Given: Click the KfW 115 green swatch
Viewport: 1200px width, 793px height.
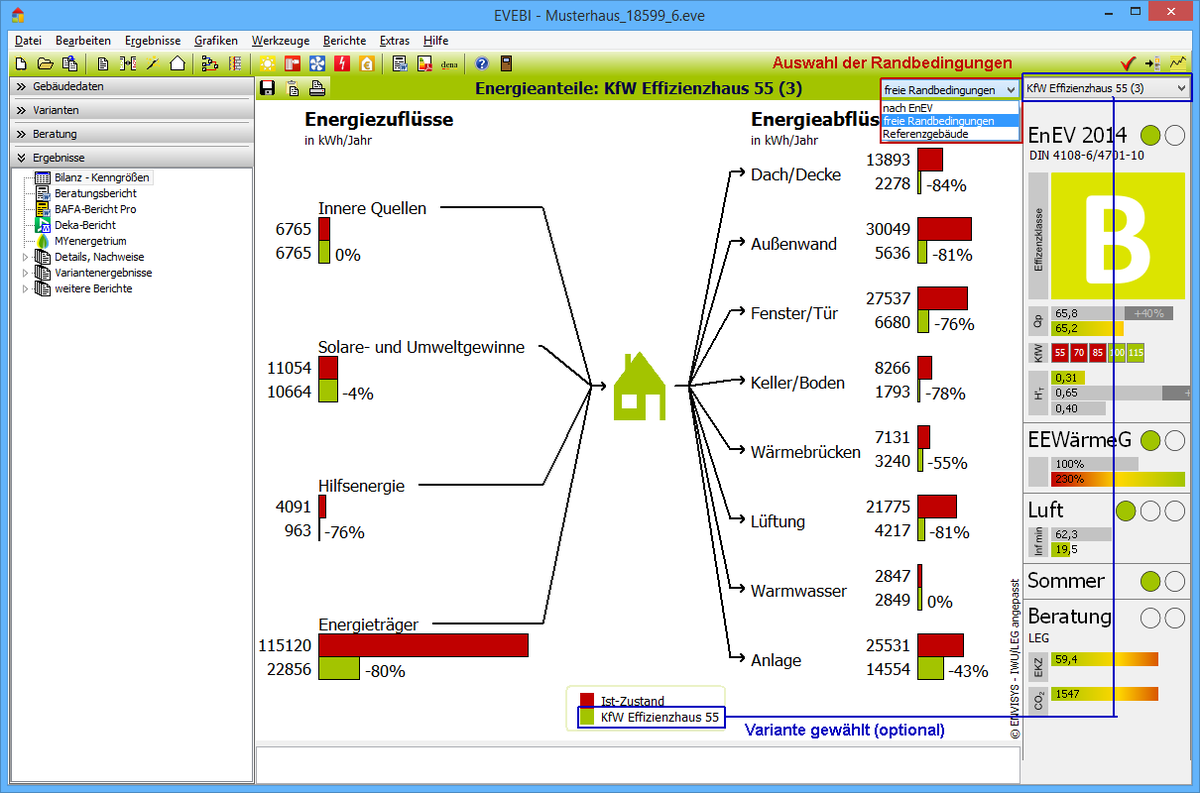Looking at the screenshot, I should pos(1136,352).
